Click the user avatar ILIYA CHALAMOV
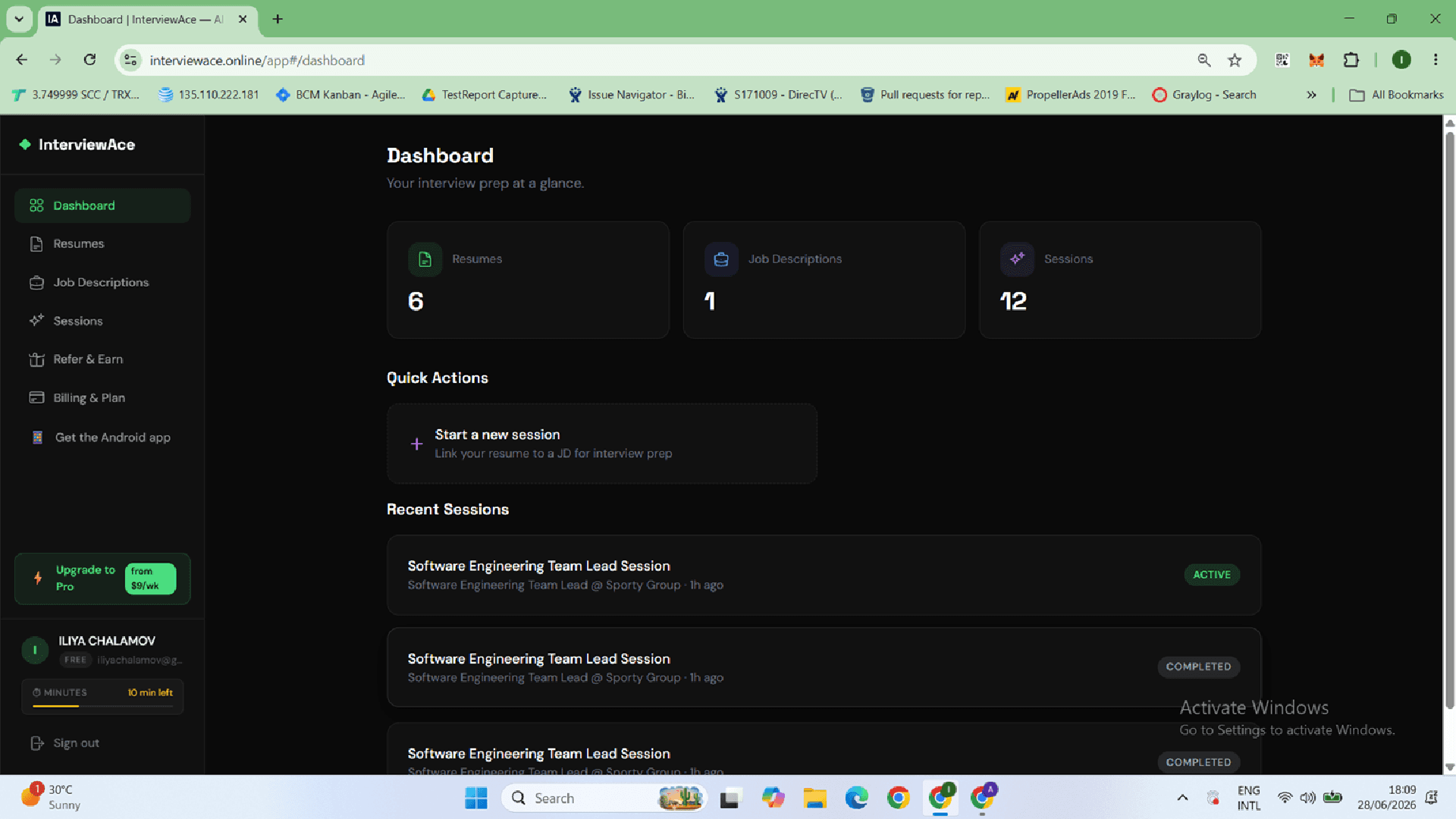The image size is (1456, 819). click(35, 650)
